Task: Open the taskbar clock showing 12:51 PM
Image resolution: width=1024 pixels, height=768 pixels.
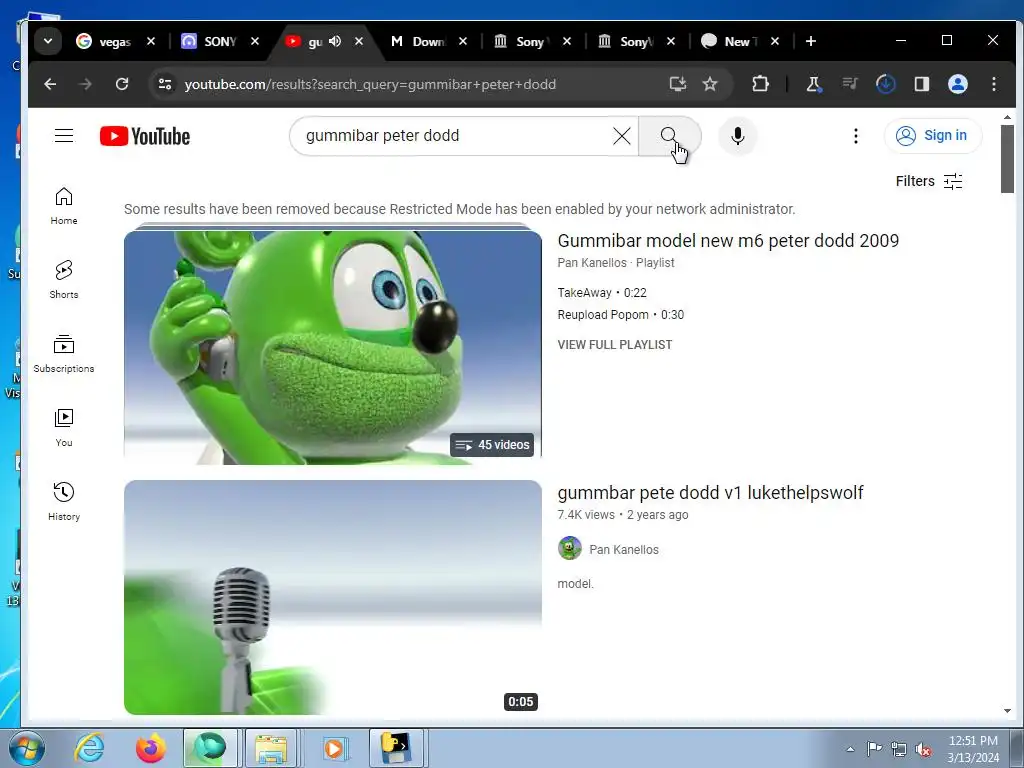Action: coord(972,749)
